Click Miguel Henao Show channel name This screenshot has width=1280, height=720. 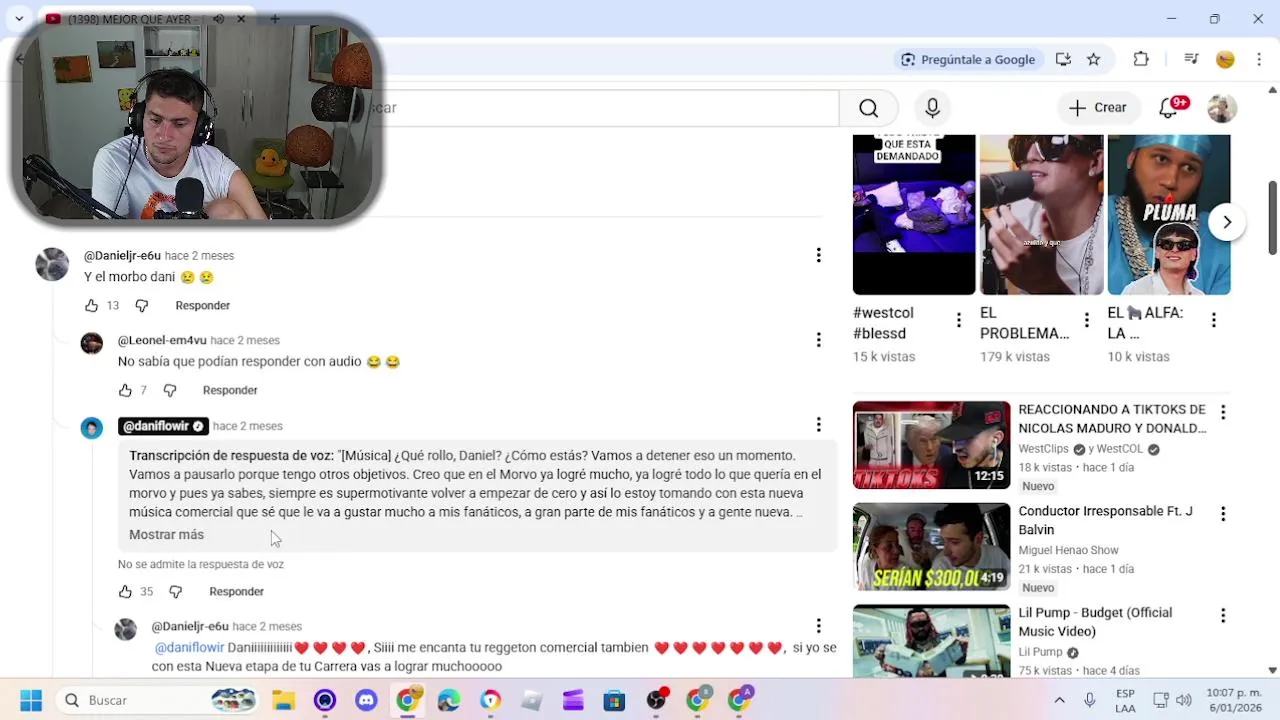(1068, 551)
